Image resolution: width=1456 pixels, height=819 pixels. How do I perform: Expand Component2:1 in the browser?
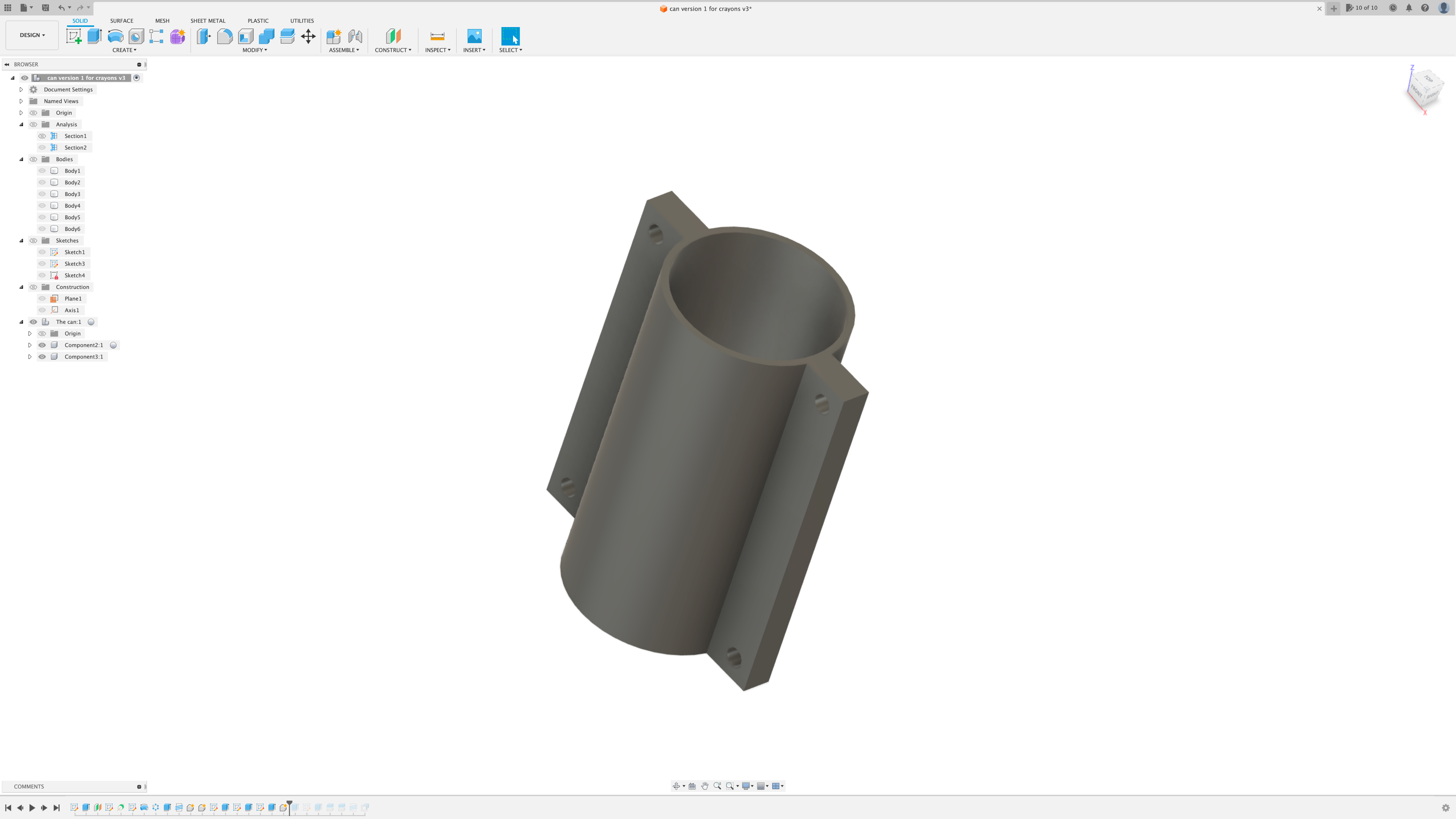[x=30, y=345]
